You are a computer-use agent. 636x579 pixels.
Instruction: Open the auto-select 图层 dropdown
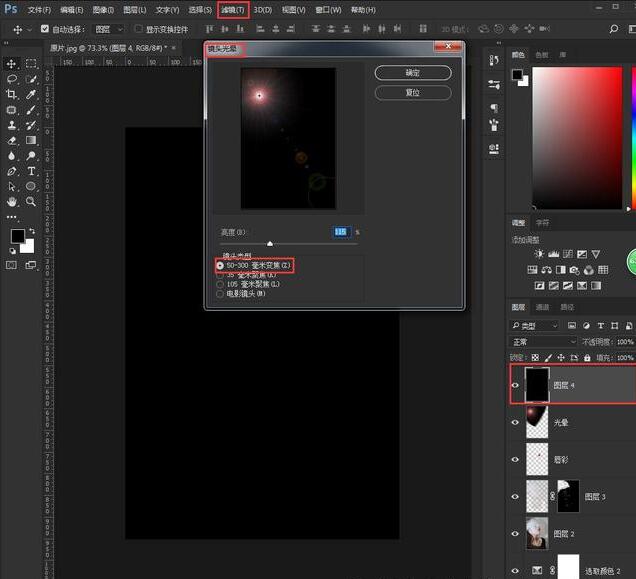click(108, 30)
